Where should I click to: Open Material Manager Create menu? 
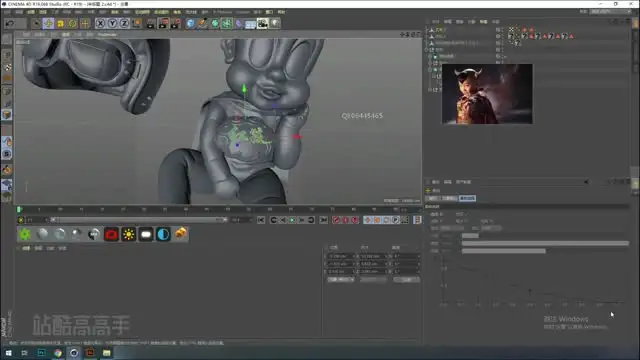(x=26, y=248)
